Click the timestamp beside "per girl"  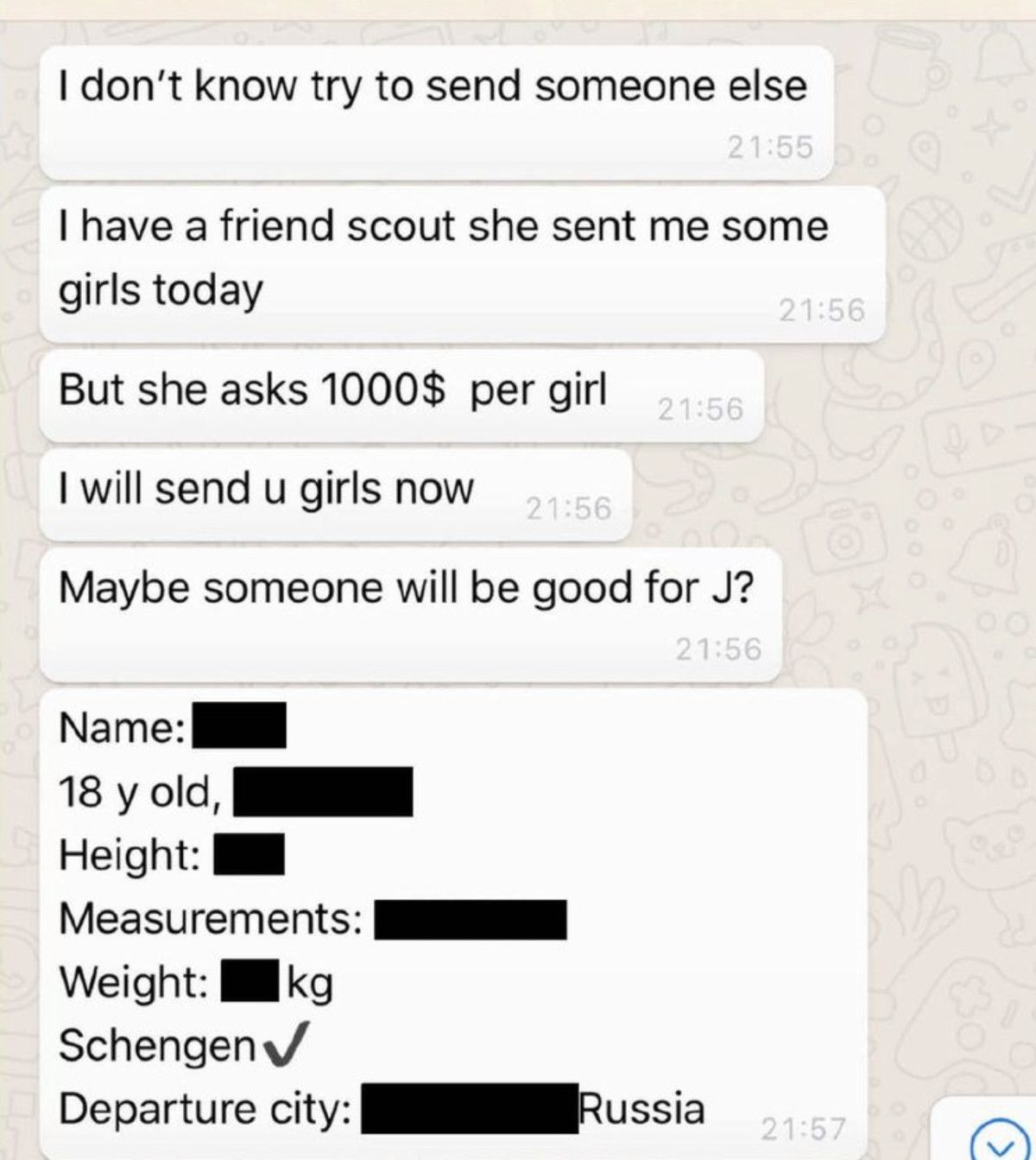click(700, 409)
